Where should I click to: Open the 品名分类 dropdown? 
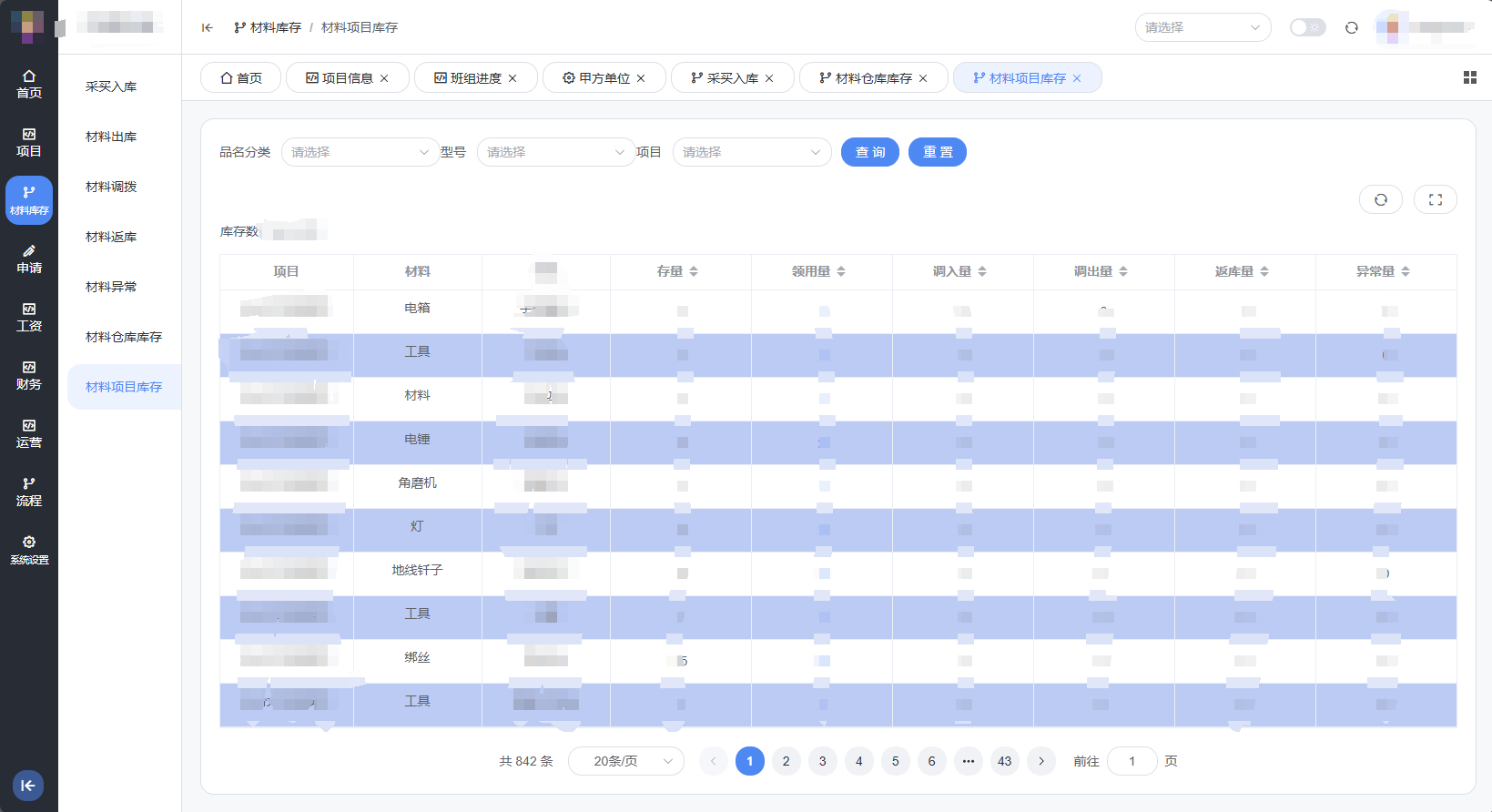(360, 152)
